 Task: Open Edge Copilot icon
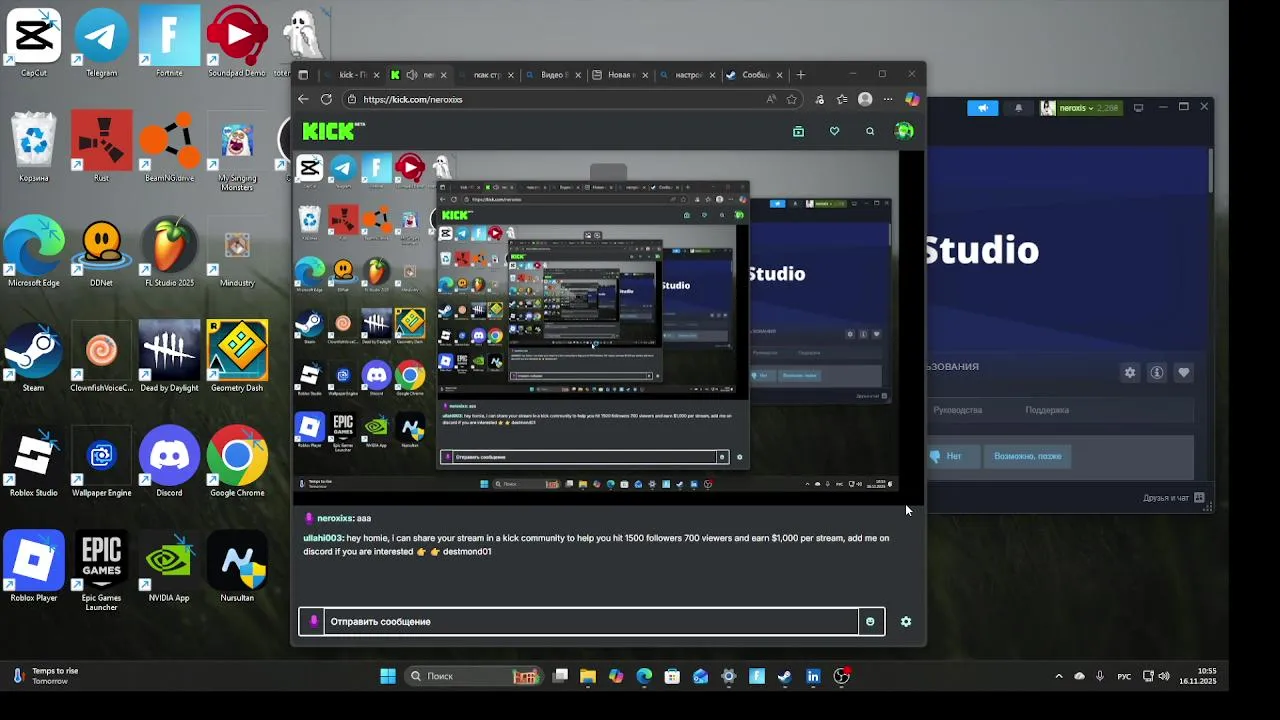click(x=912, y=99)
